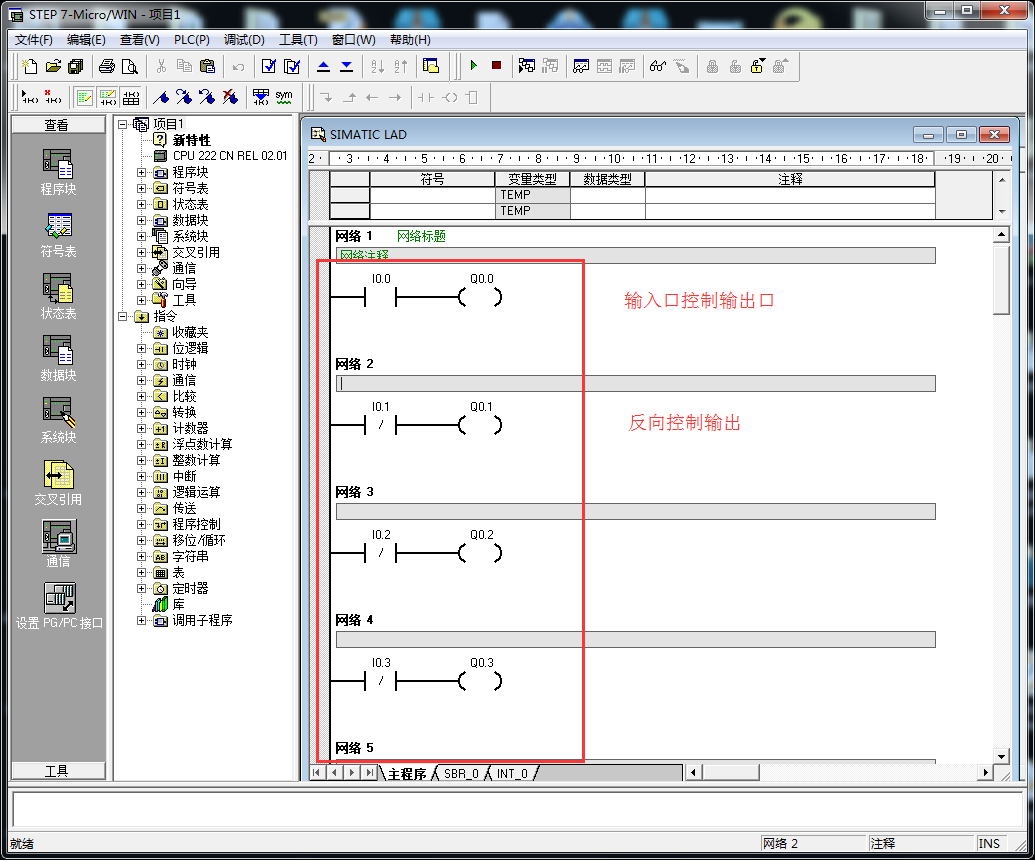Select CPU 222 CN REL 02.01 item
This screenshot has height=860, width=1035.
pyautogui.click(x=229, y=156)
